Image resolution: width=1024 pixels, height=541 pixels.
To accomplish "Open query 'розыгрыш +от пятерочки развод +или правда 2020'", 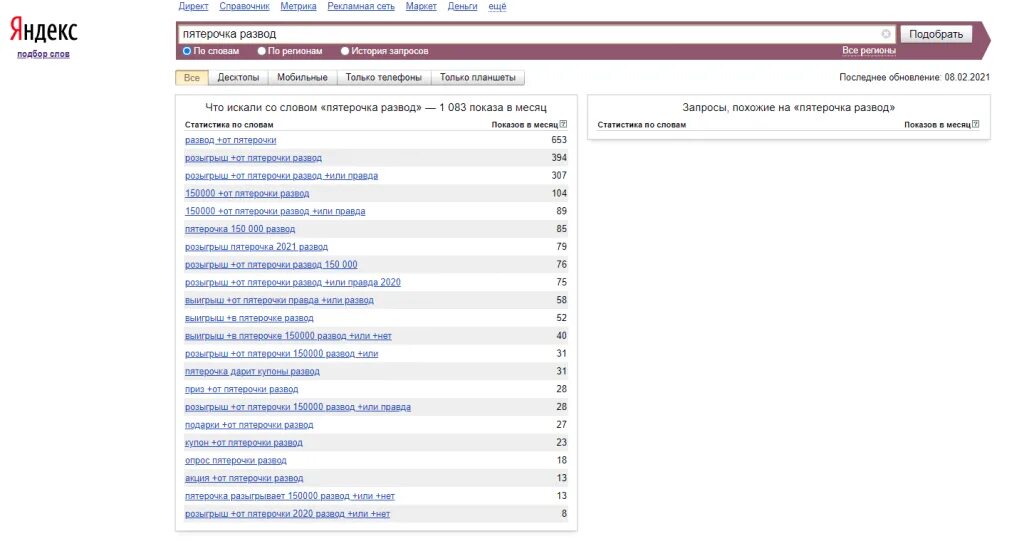I will pos(293,282).
